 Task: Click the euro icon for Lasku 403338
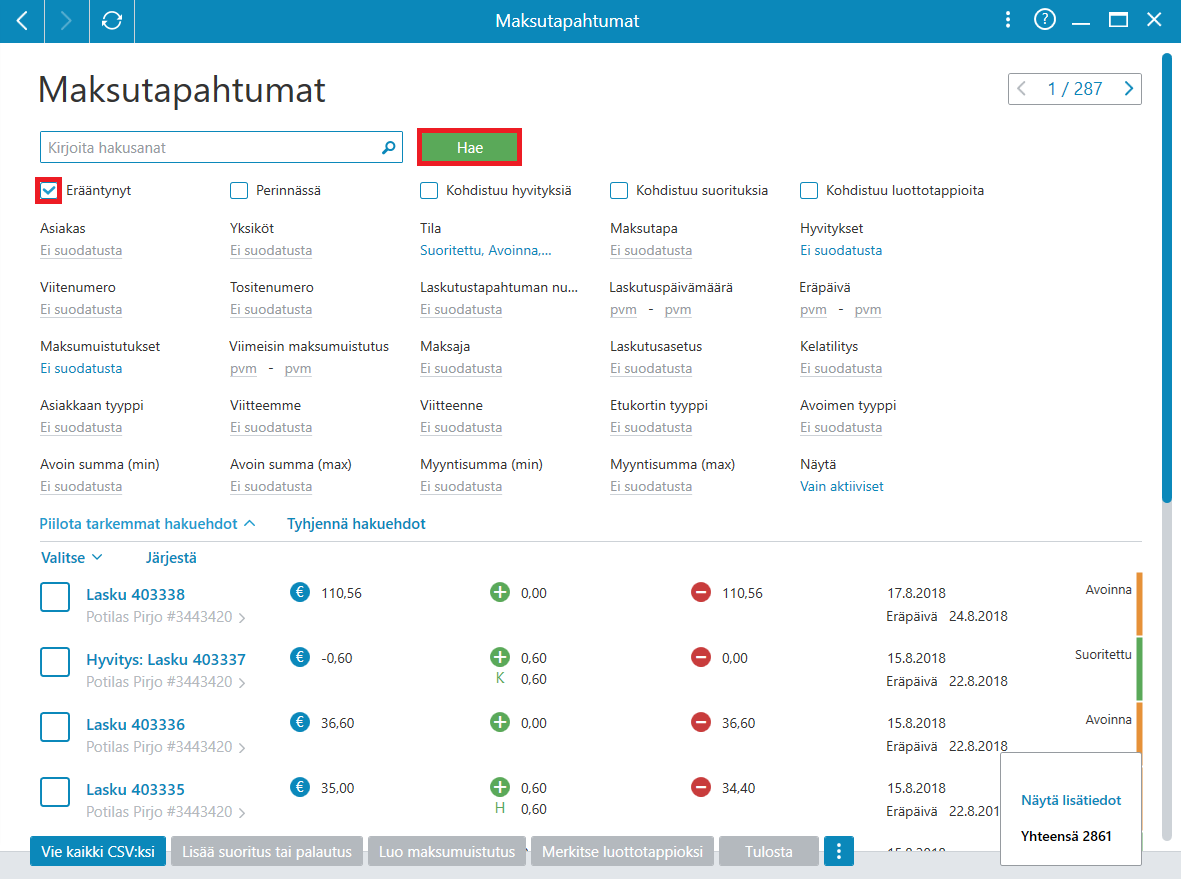point(300,593)
